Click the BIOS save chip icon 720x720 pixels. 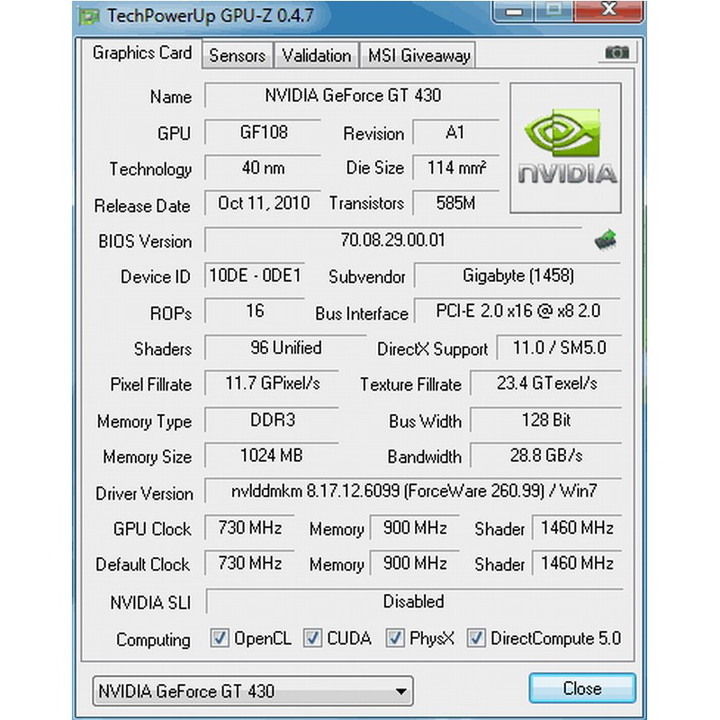tap(606, 240)
